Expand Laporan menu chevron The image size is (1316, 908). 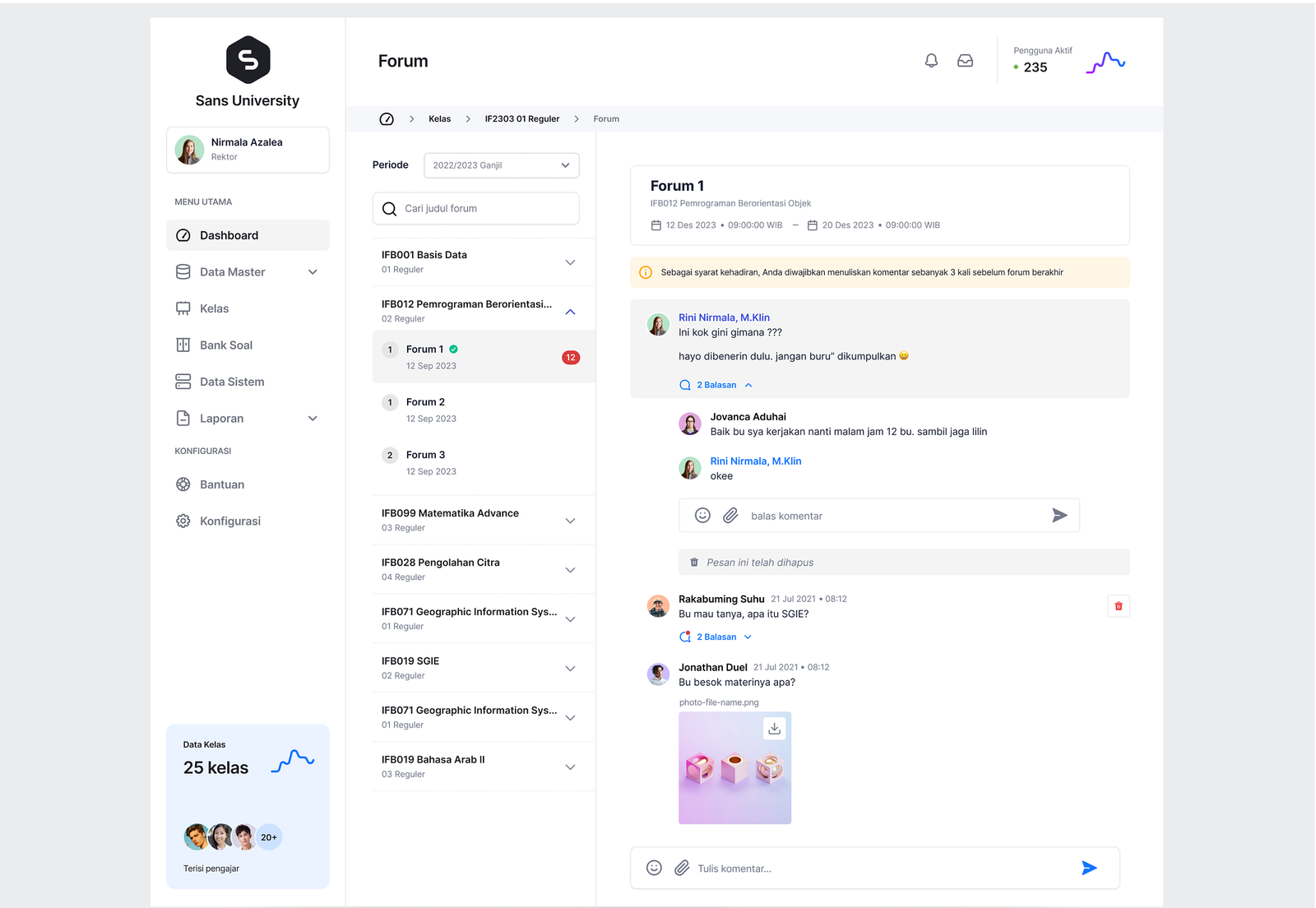pyautogui.click(x=313, y=419)
